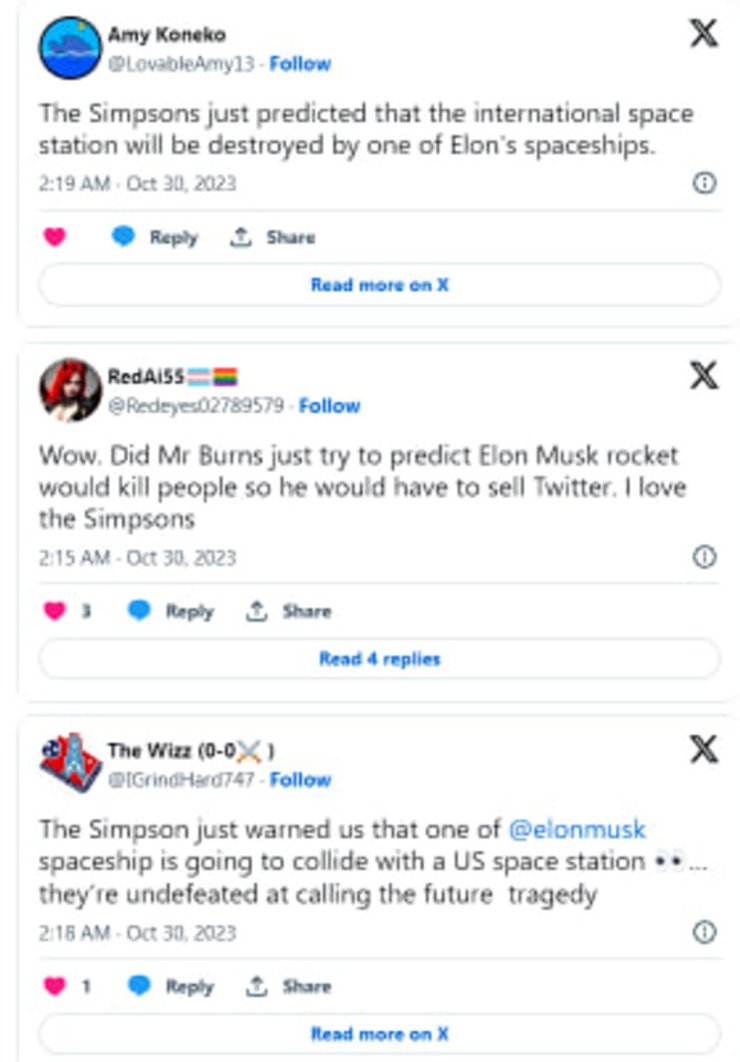740x1062 pixels.
Task: Follow @Redeyes02789579
Action: coord(329,406)
